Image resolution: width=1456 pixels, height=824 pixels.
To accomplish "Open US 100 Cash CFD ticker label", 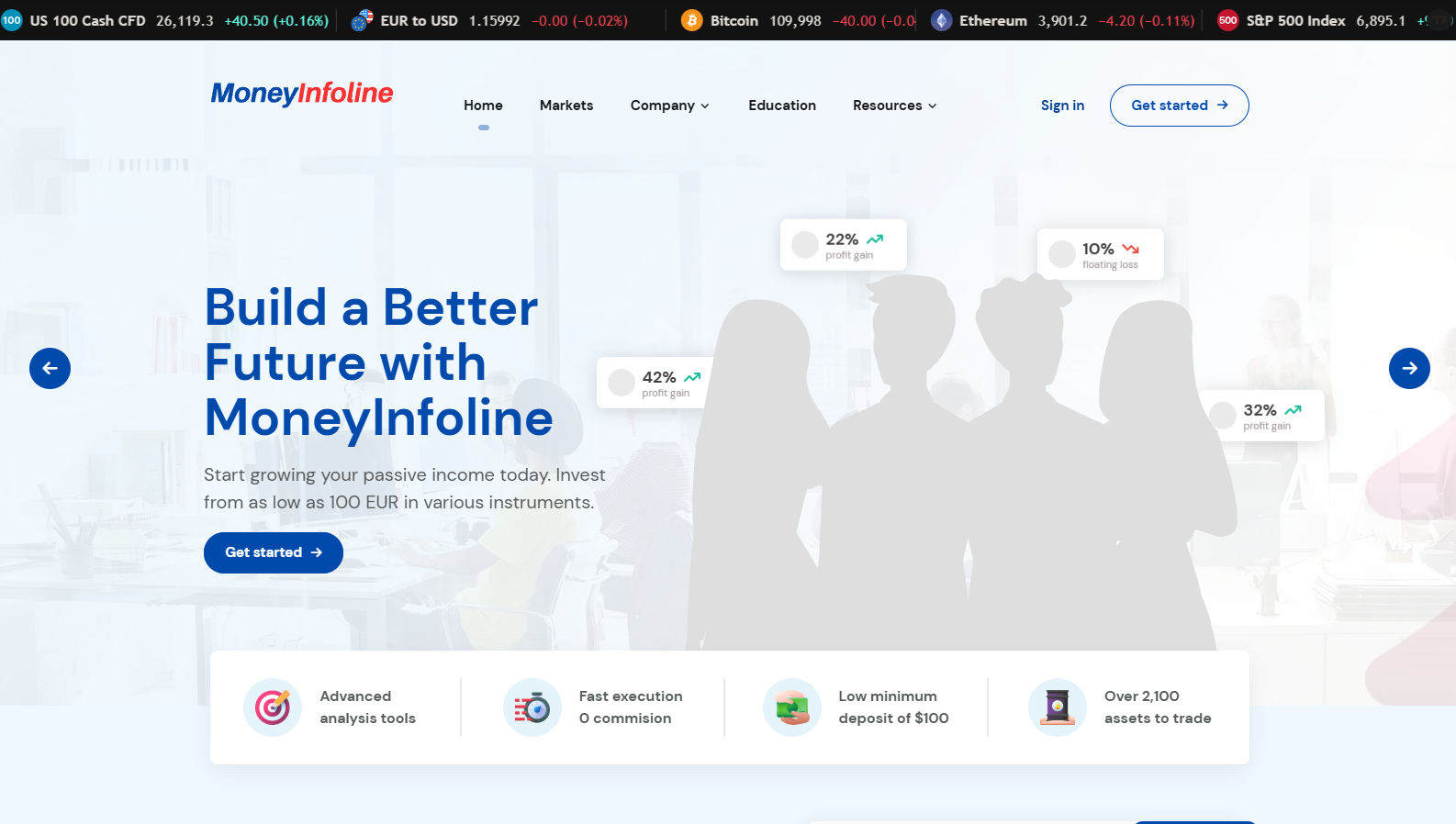I will 87,20.
